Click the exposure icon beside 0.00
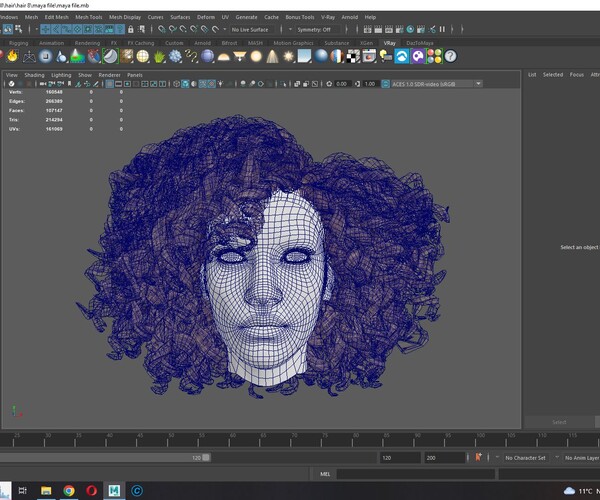This screenshot has height=500, width=600. (x=329, y=84)
